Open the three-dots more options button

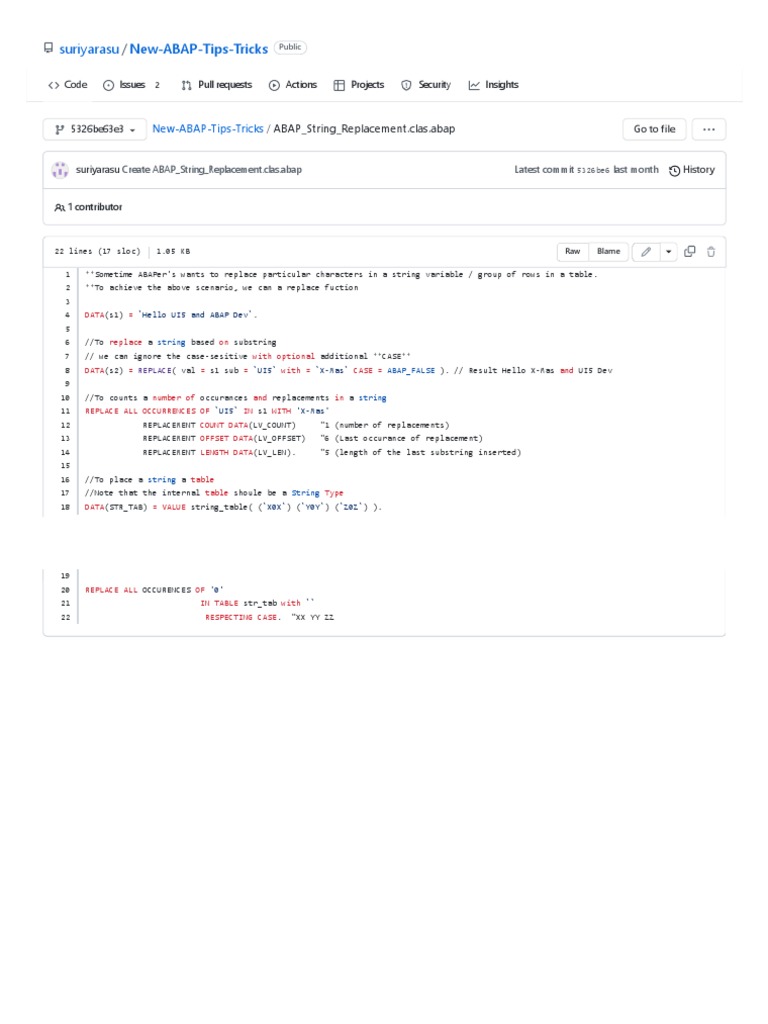point(709,129)
